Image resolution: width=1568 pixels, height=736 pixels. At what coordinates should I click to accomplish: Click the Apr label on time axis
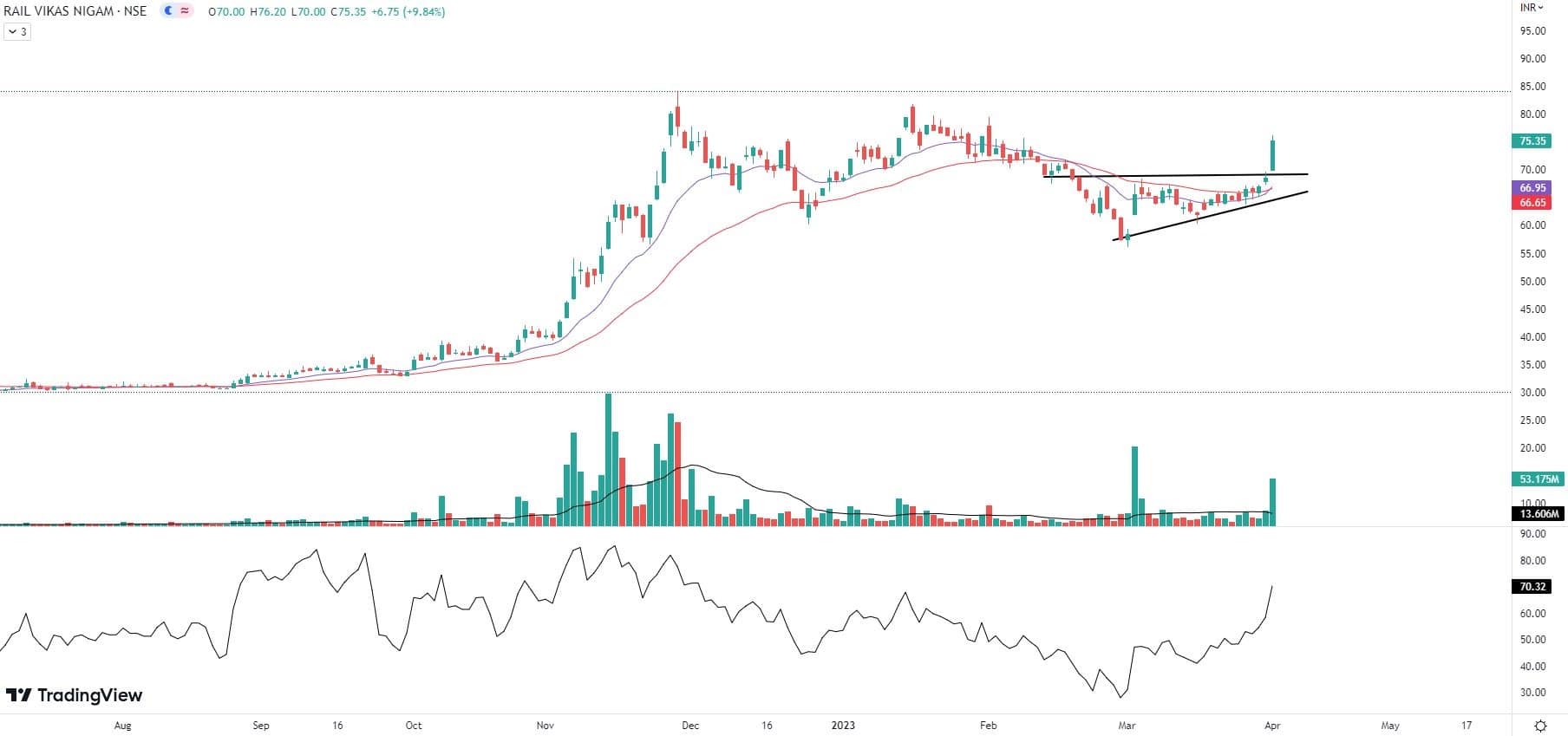coord(1272,726)
